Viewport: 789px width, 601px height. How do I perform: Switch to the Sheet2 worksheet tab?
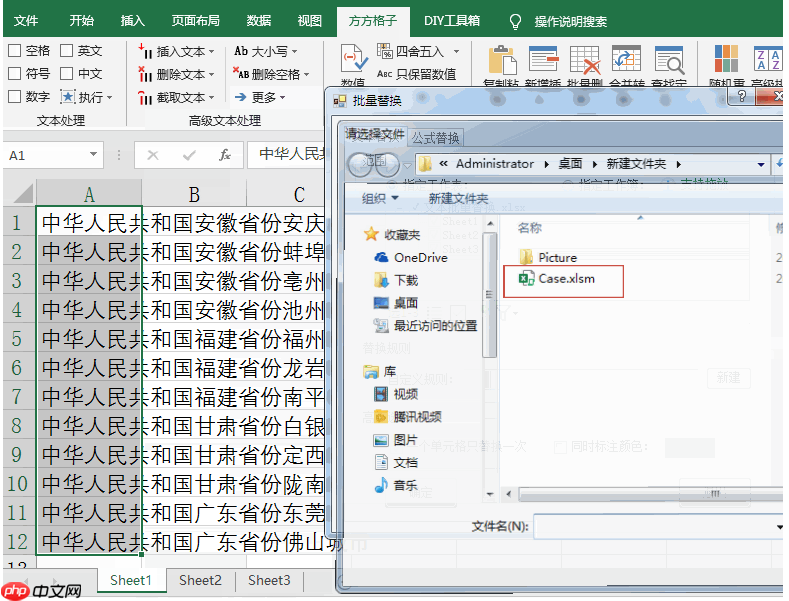click(x=200, y=580)
